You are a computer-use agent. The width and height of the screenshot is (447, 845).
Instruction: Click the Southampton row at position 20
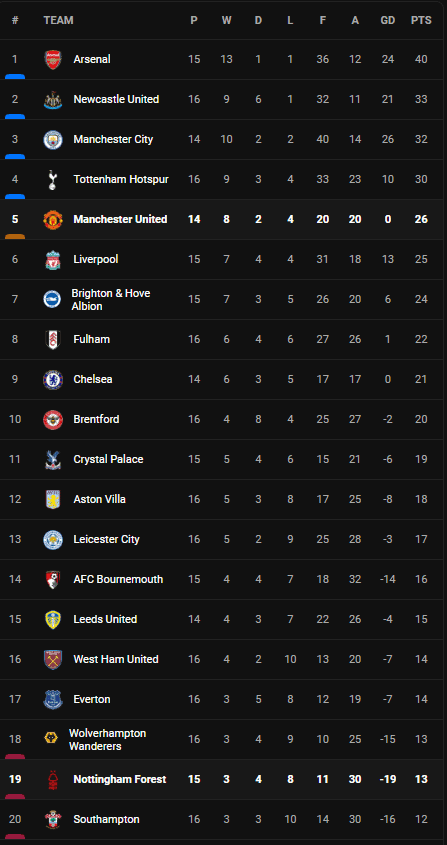click(x=223, y=819)
